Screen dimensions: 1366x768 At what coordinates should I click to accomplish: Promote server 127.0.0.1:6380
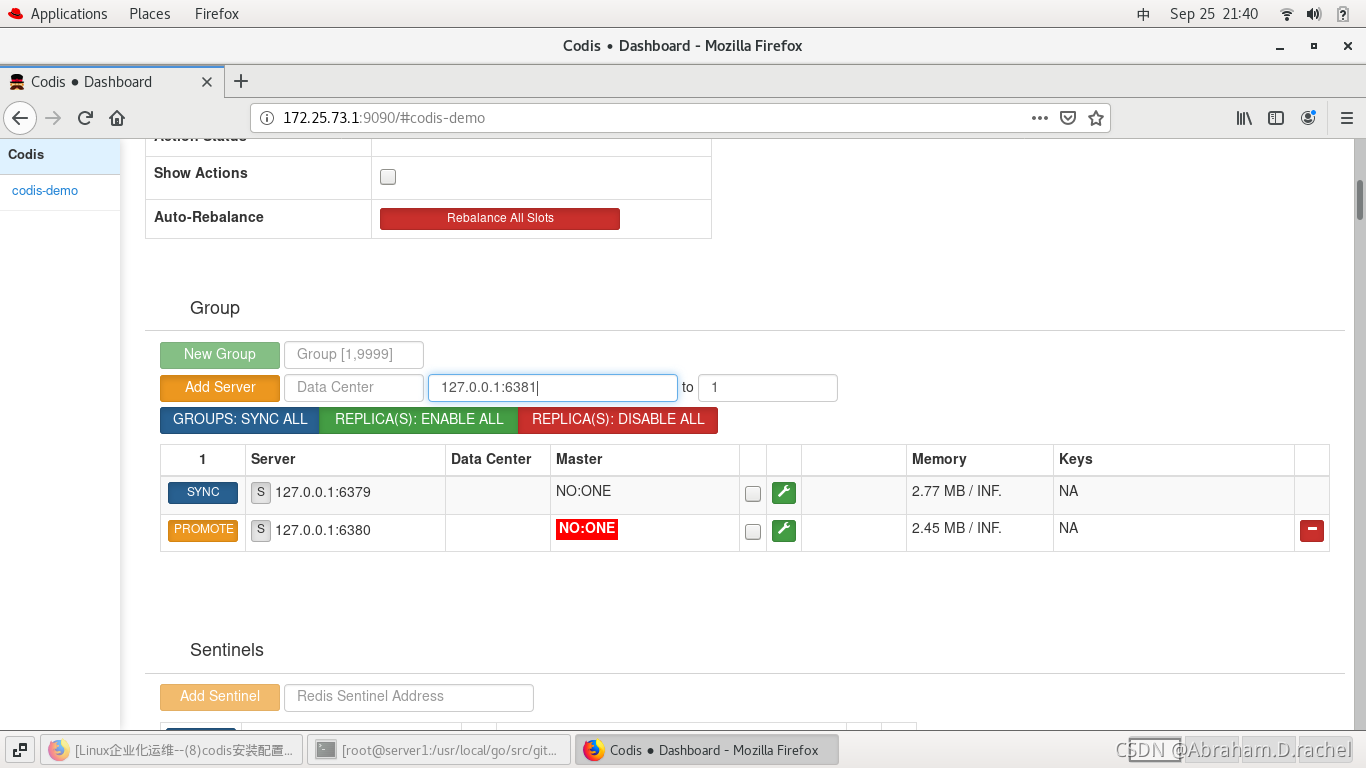[203, 529]
